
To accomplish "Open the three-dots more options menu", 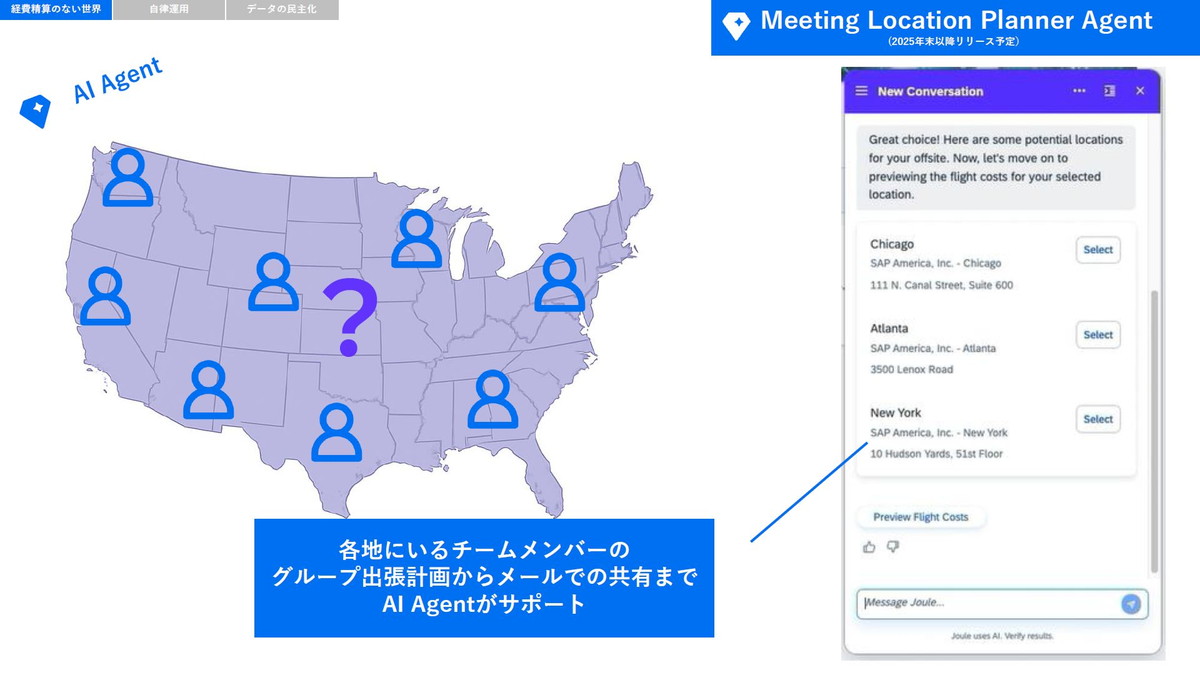I will tap(1079, 91).
